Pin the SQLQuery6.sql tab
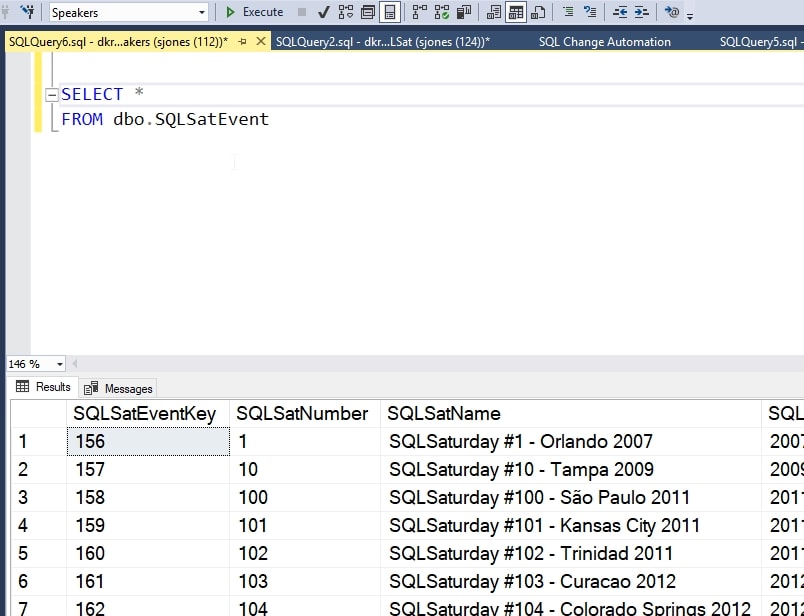 [243, 42]
